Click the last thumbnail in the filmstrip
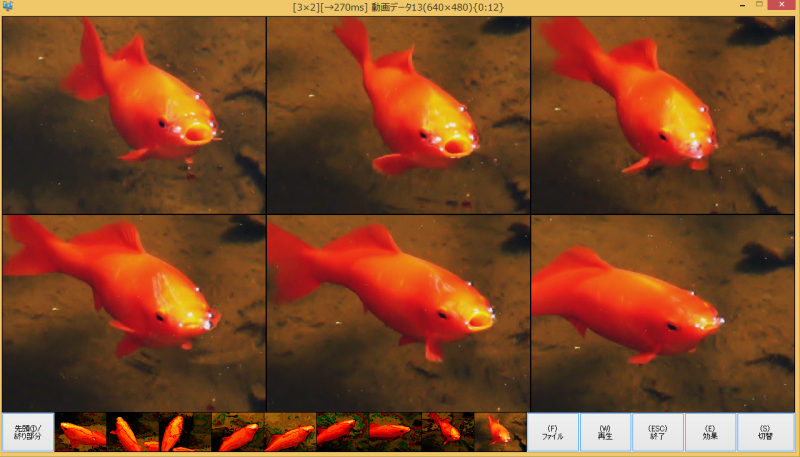Viewport: 800px width, 457px height. [x=500, y=432]
